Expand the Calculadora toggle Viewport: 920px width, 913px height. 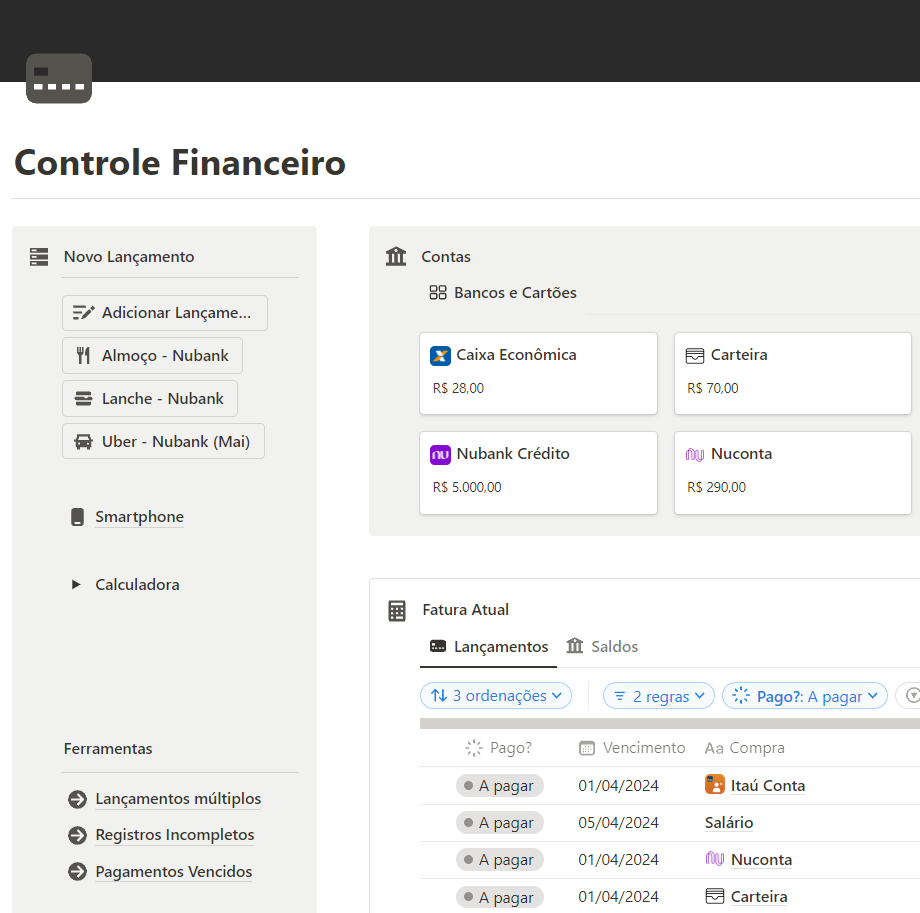76,585
